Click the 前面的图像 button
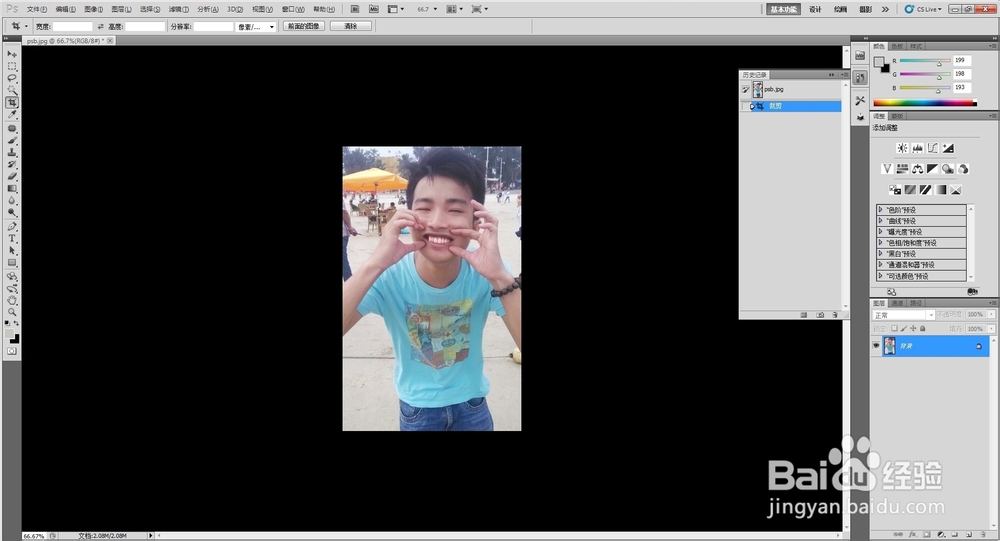1000x541 pixels. click(x=304, y=26)
